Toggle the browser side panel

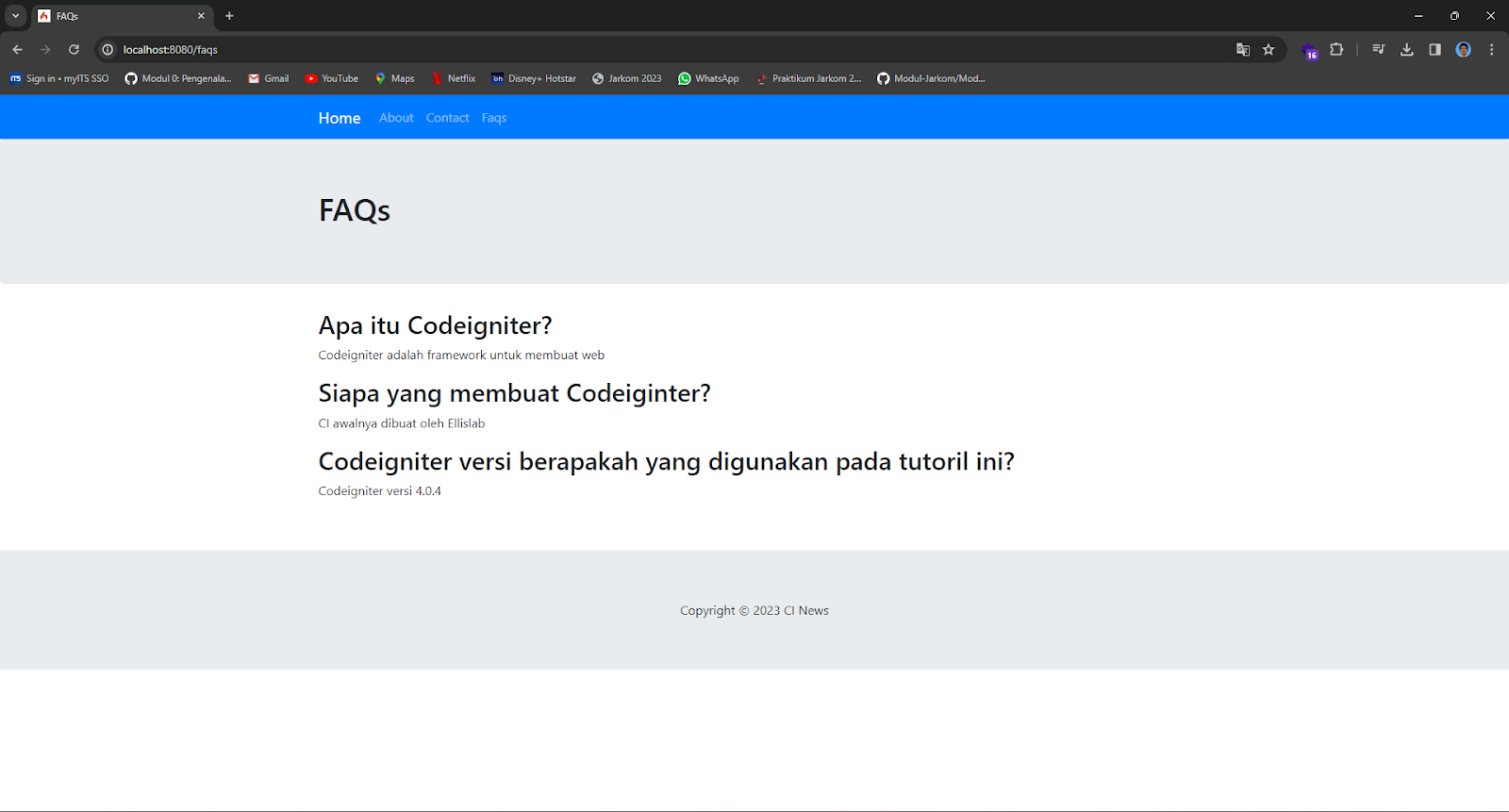(1434, 50)
